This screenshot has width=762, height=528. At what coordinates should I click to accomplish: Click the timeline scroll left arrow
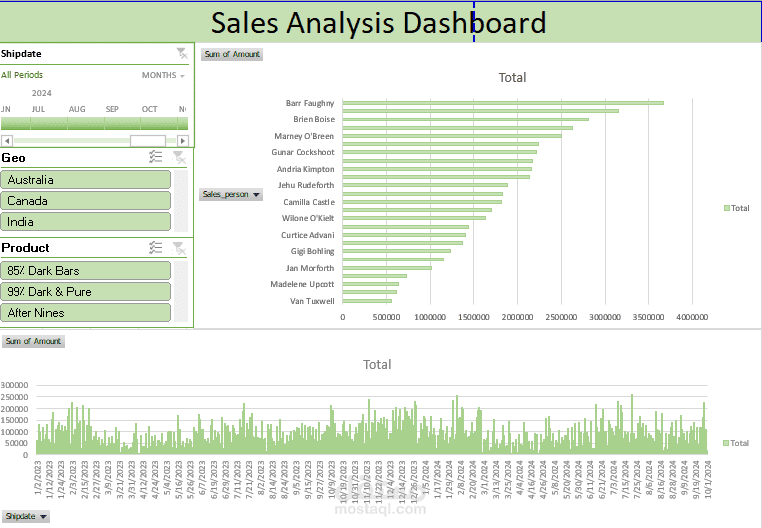pyautogui.click(x=6, y=141)
